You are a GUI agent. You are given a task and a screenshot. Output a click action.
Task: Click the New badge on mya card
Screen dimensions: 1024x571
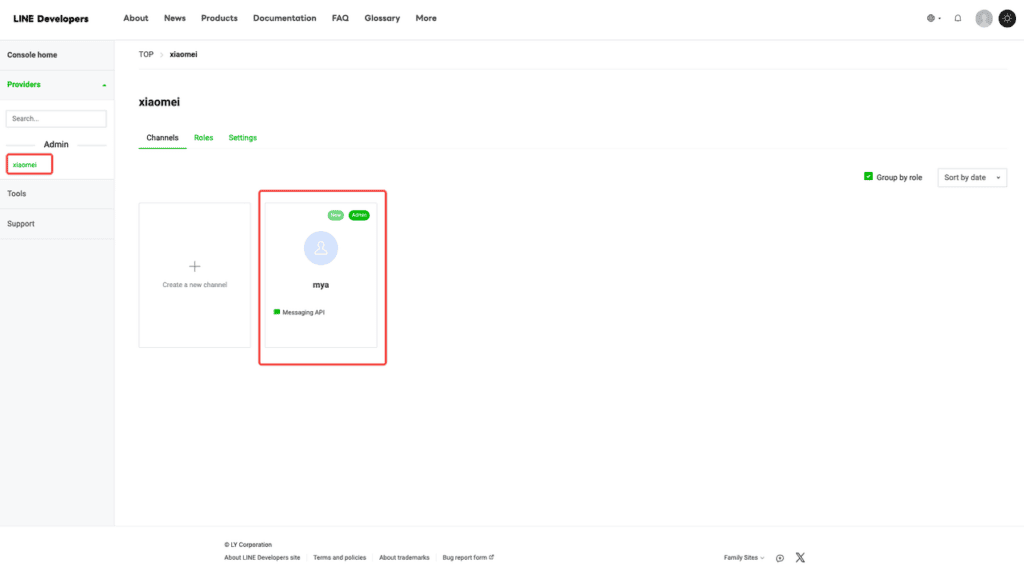click(336, 215)
